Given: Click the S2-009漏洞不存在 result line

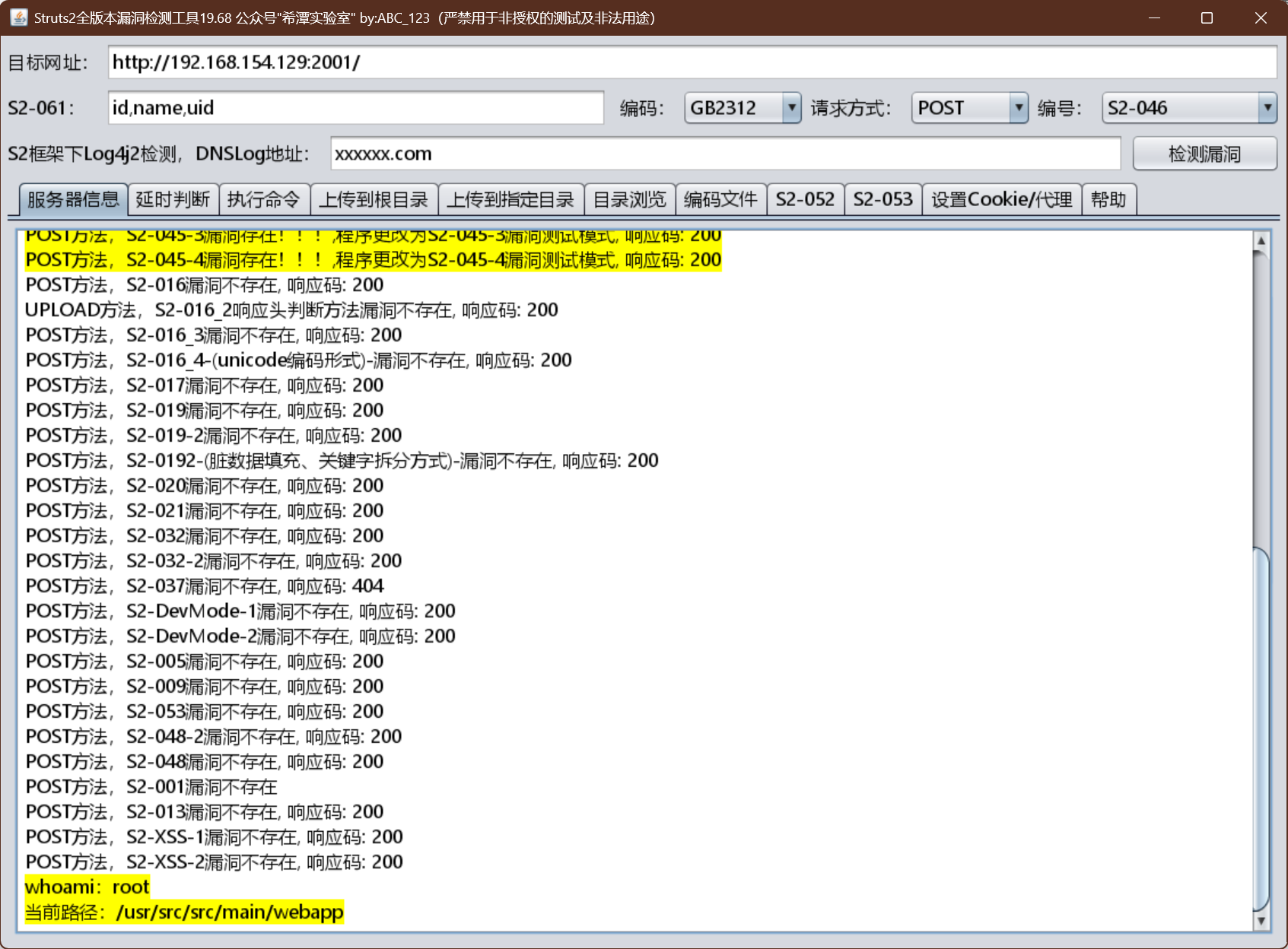Looking at the screenshot, I should click(x=205, y=687).
